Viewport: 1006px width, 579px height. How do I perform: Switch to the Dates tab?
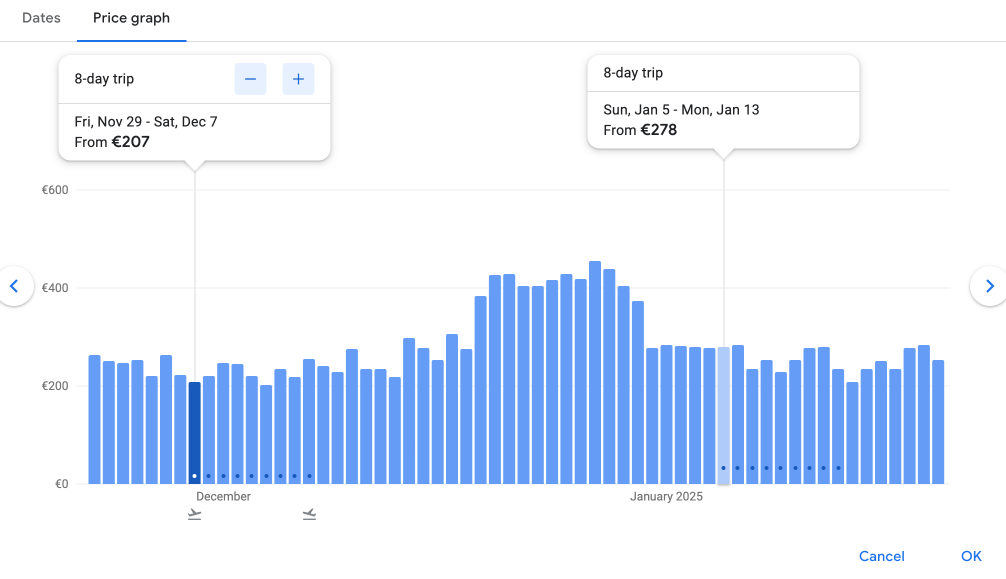[x=41, y=17]
